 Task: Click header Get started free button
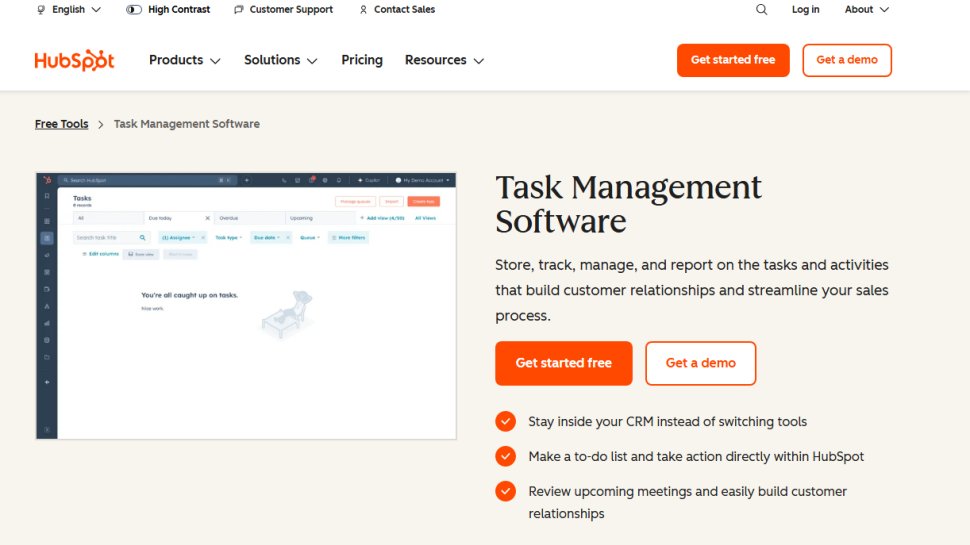pyautogui.click(x=733, y=60)
